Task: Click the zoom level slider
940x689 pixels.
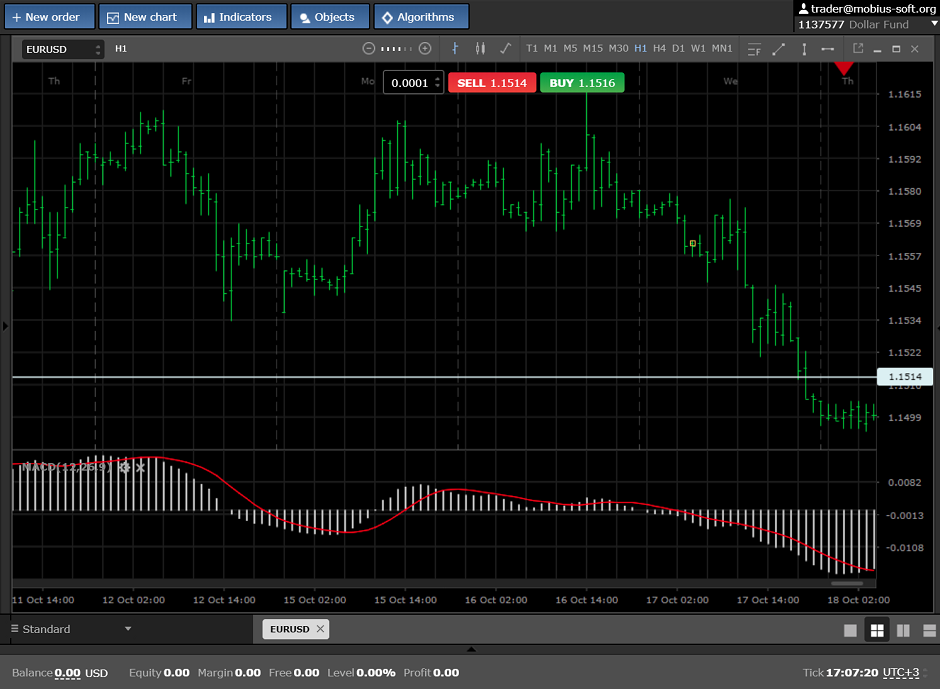Action: (396, 49)
